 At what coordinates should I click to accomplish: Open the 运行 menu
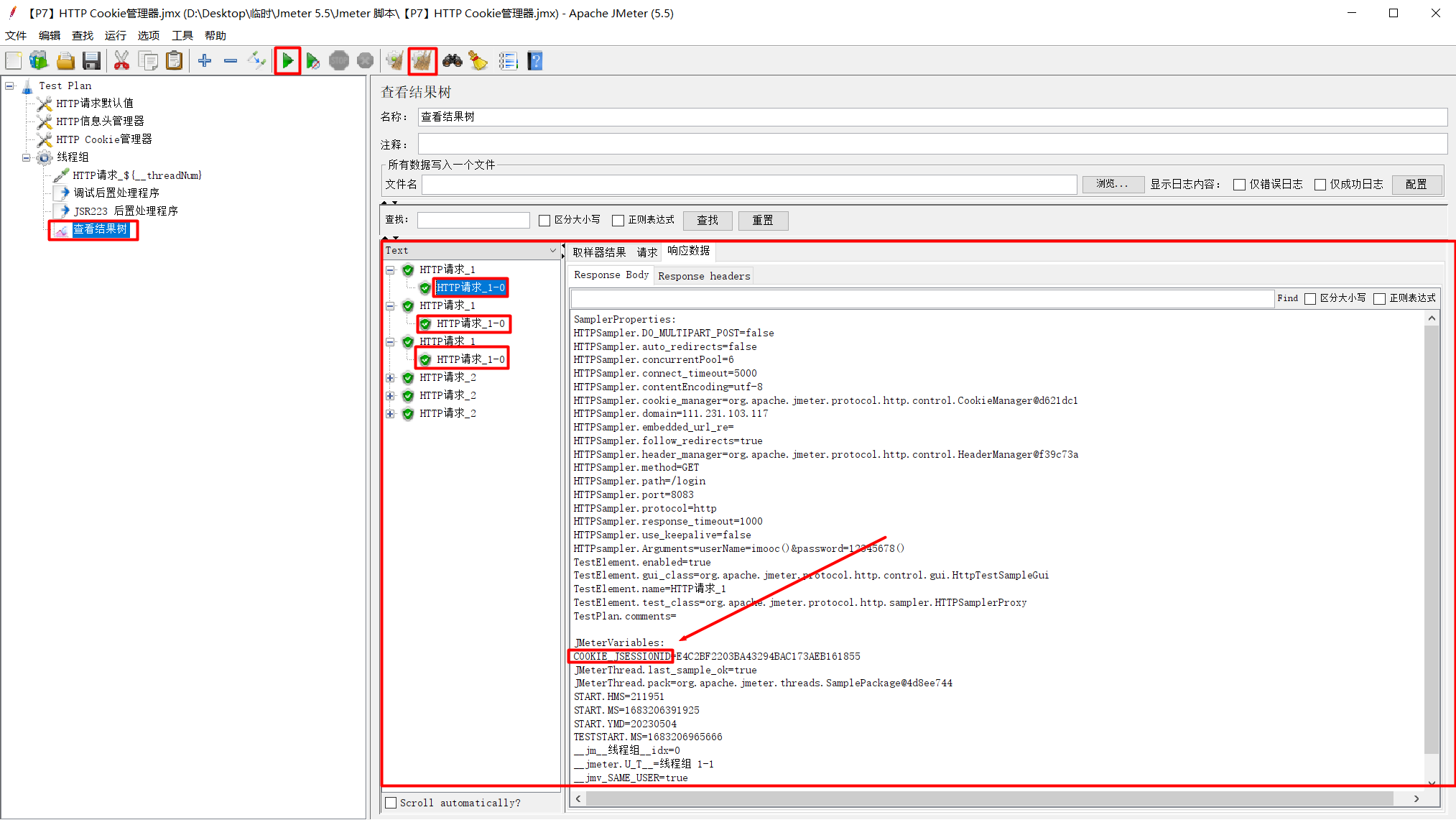(x=115, y=36)
